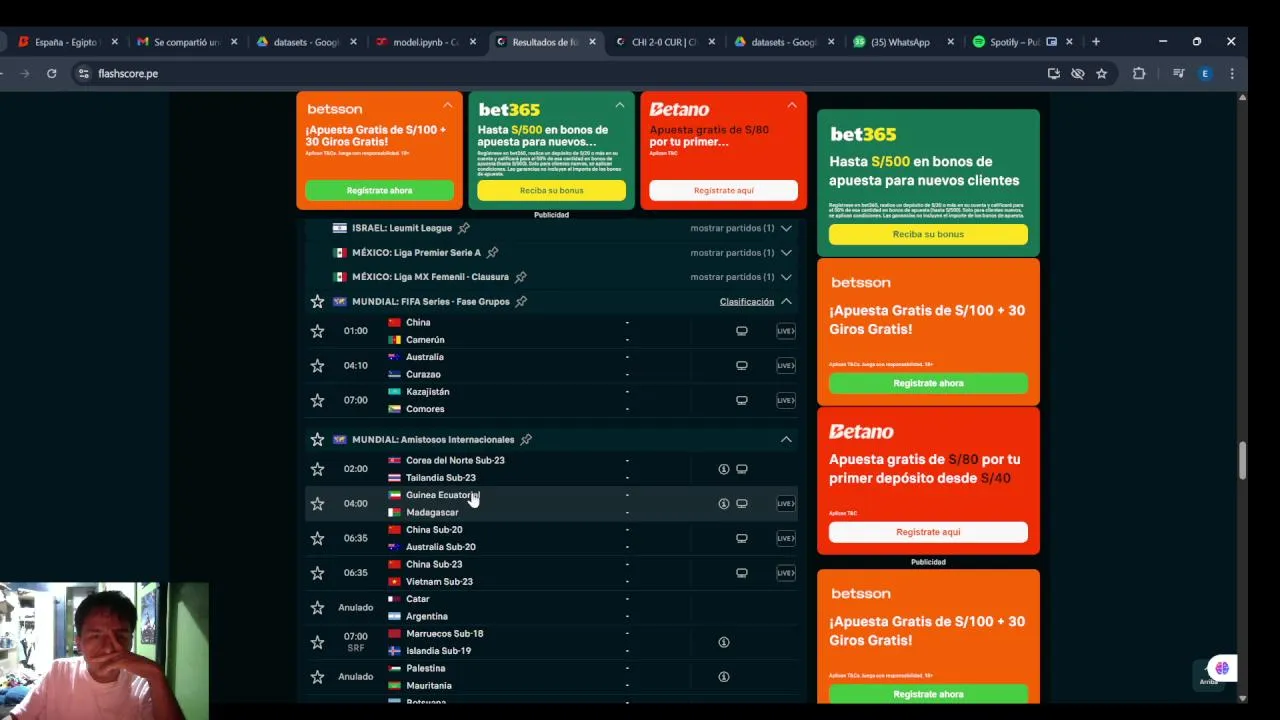Favorite the Kazajistán vs Comores match star
This screenshot has height=720, width=1280.
[317, 400]
